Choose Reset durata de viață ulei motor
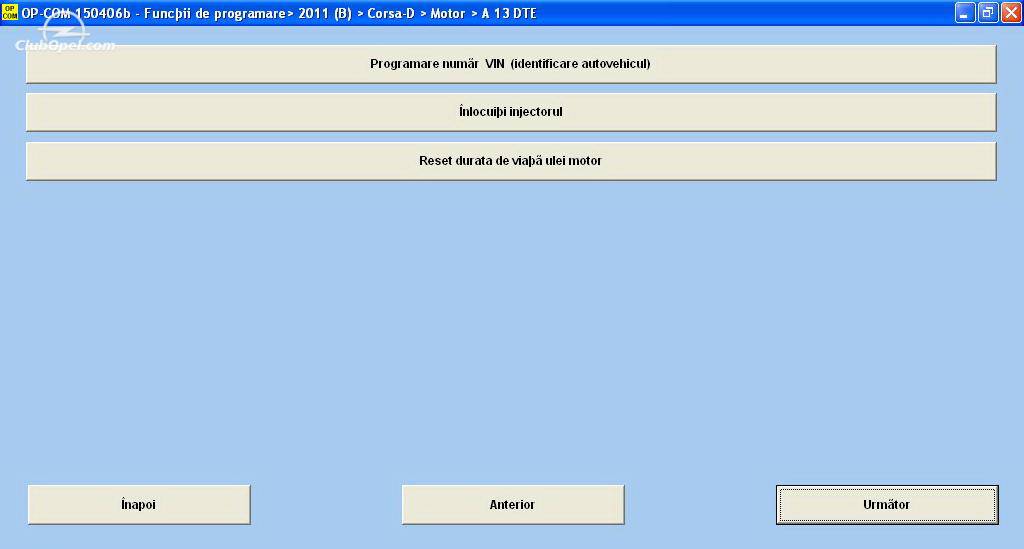The image size is (1024, 549). point(511,161)
